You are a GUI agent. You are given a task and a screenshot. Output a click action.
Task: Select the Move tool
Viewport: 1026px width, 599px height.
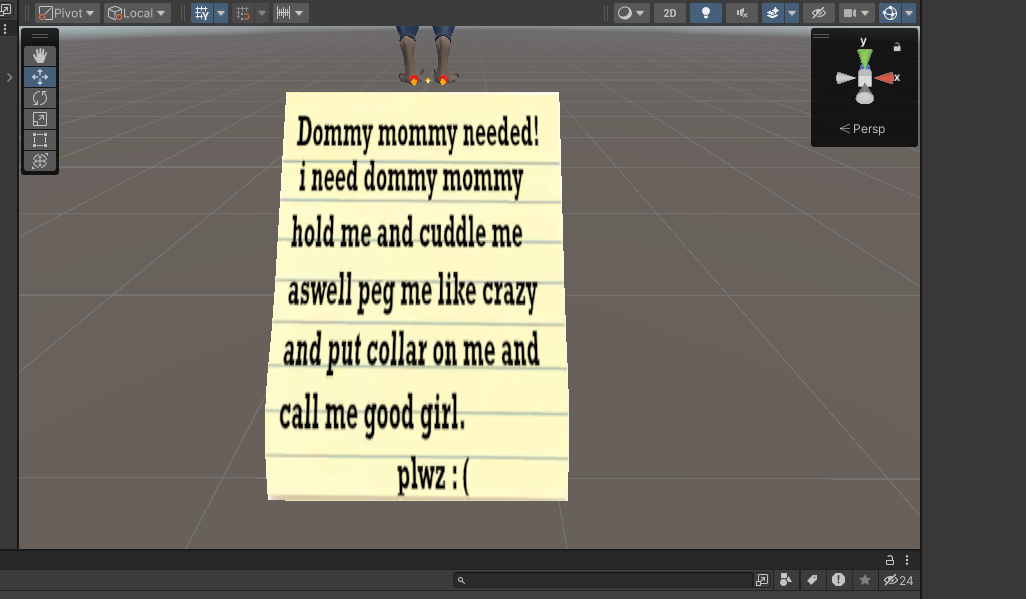40,77
